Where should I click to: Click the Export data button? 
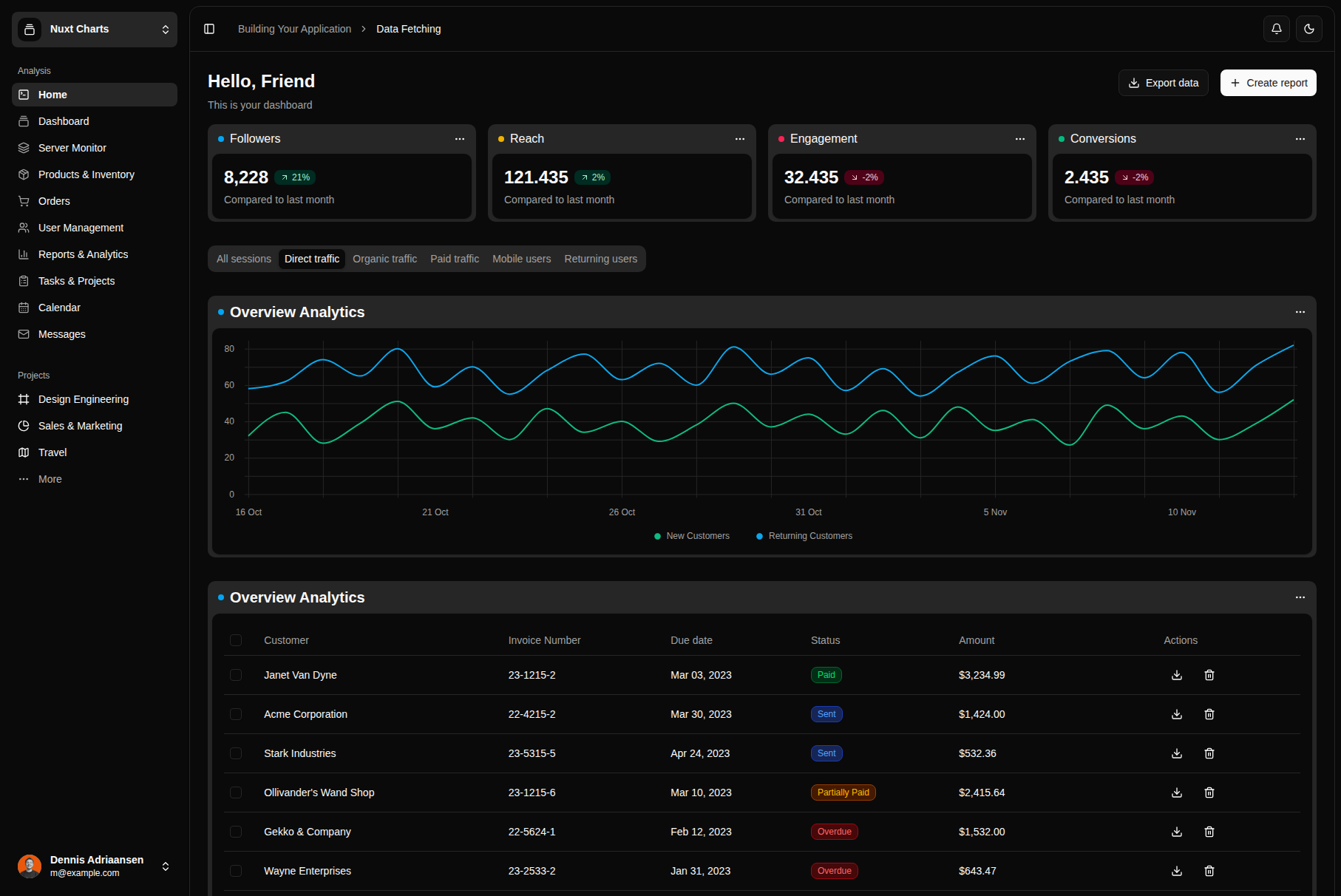point(1163,83)
